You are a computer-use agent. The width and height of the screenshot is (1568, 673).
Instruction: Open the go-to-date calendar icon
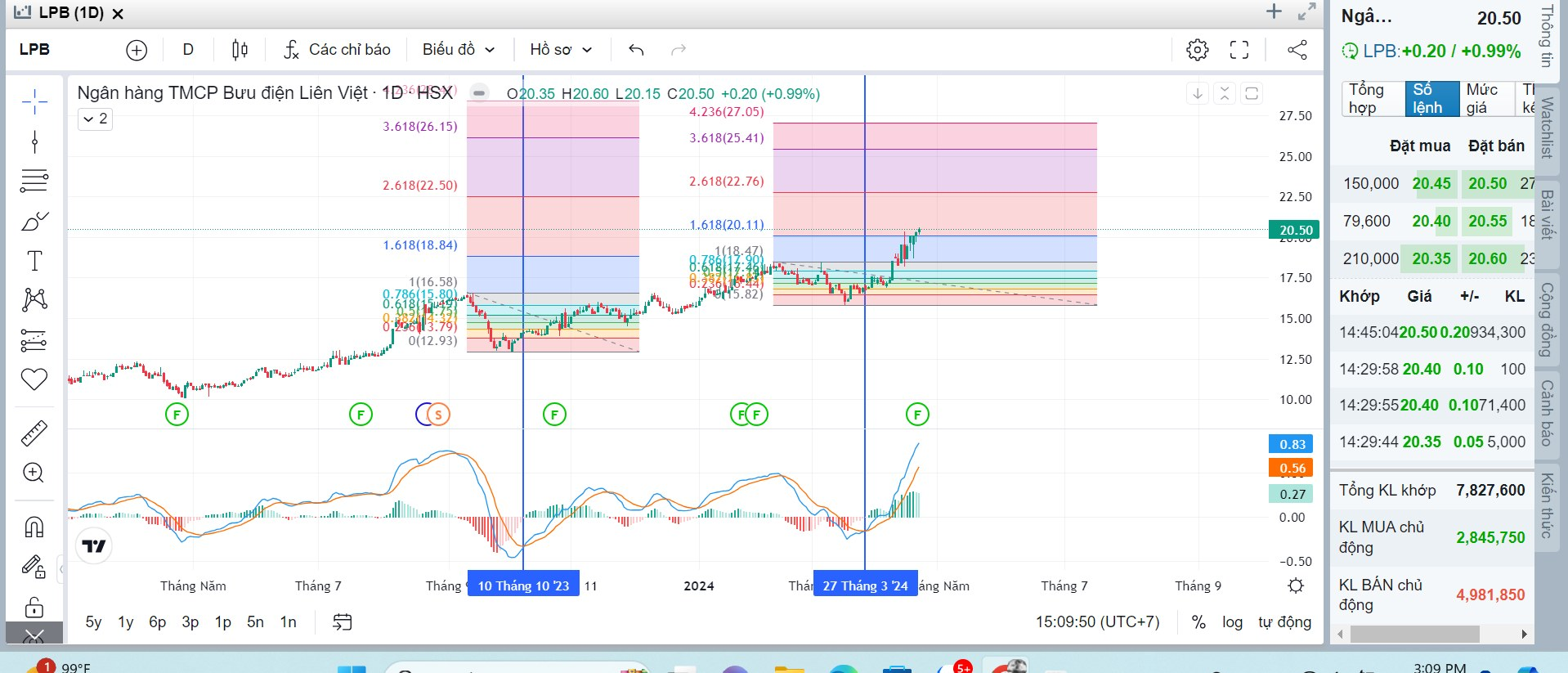(x=343, y=622)
